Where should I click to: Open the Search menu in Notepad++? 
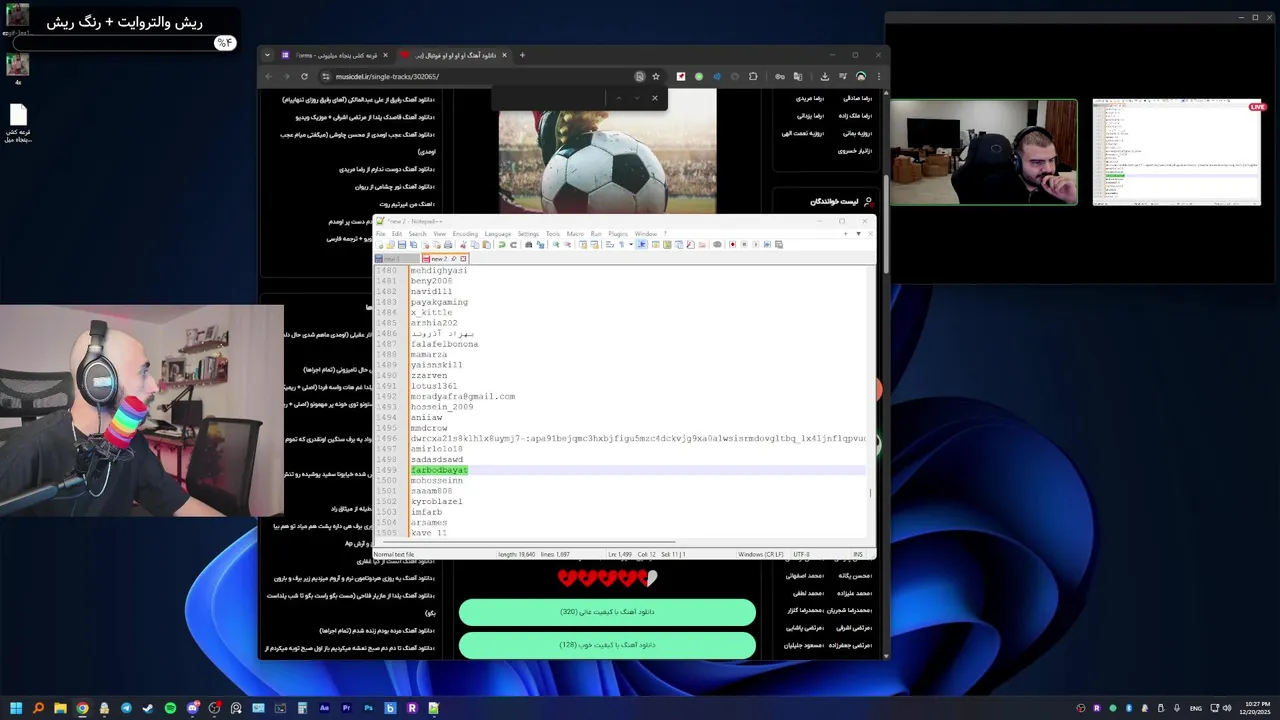coord(417,234)
